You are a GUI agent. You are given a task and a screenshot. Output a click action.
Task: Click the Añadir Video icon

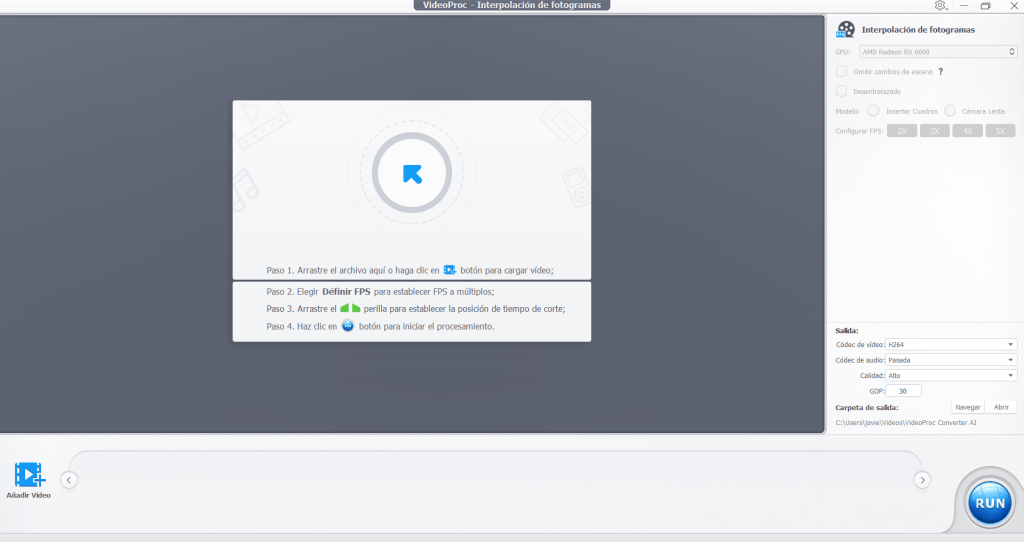pyautogui.click(x=29, y=475)
